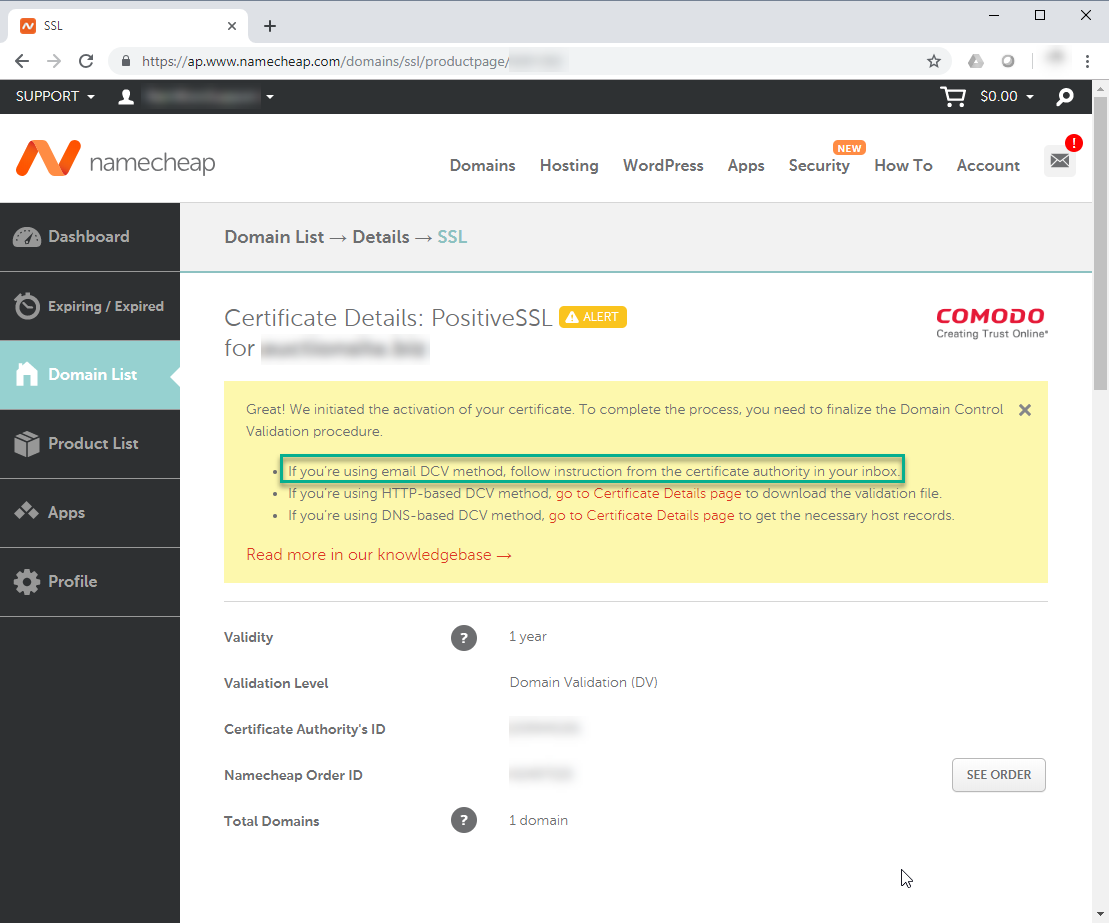1109x923 pixels.
Task: Click the 'Domain Validation (DV)' value
Action: [x=583, y=683]
